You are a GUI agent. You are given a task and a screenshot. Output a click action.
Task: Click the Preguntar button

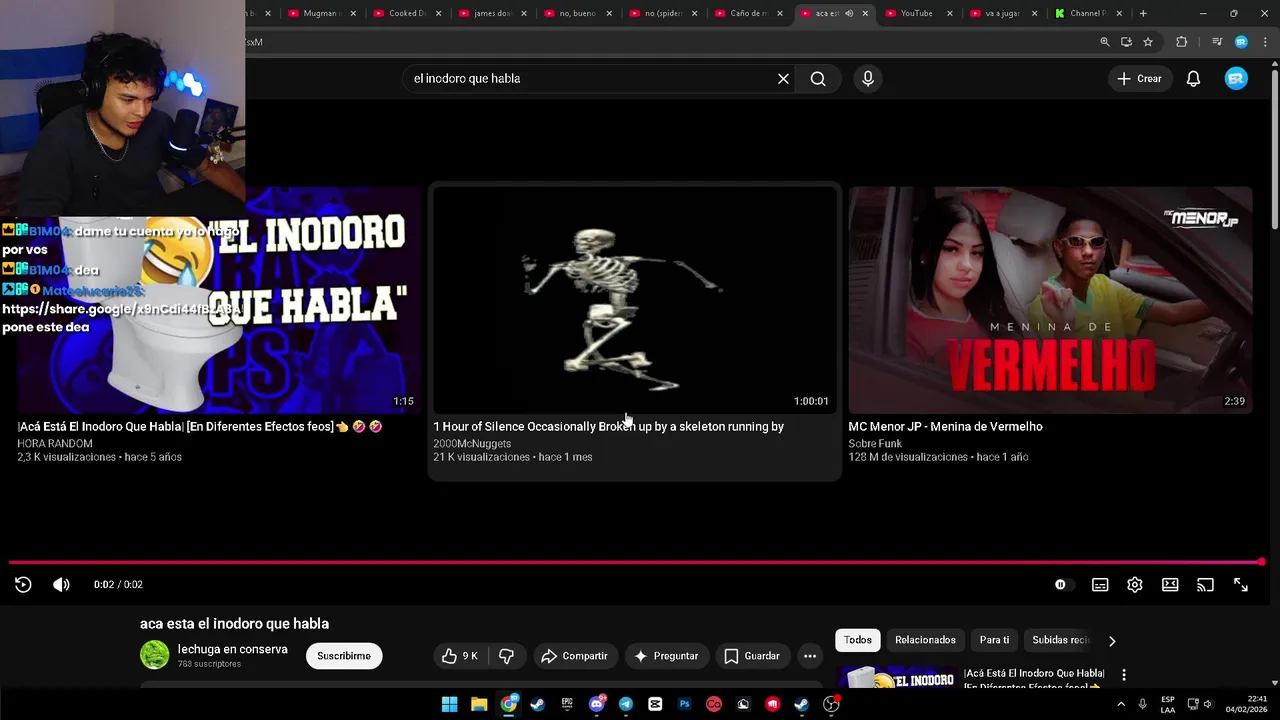tap(665, 656)
